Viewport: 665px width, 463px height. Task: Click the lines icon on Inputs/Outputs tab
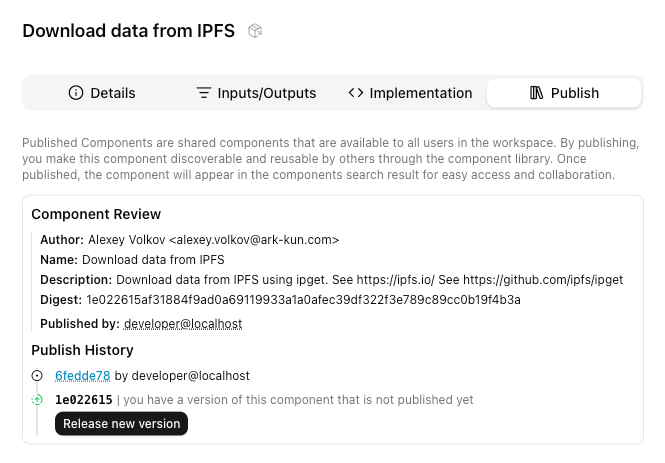pos(204,93)
